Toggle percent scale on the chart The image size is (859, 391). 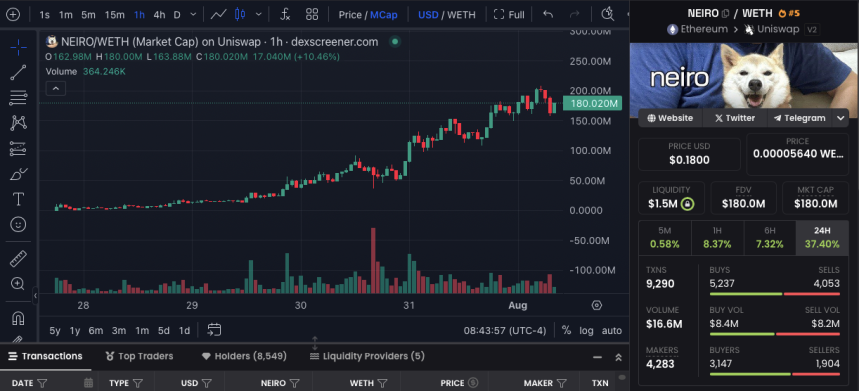coord(566,330)
